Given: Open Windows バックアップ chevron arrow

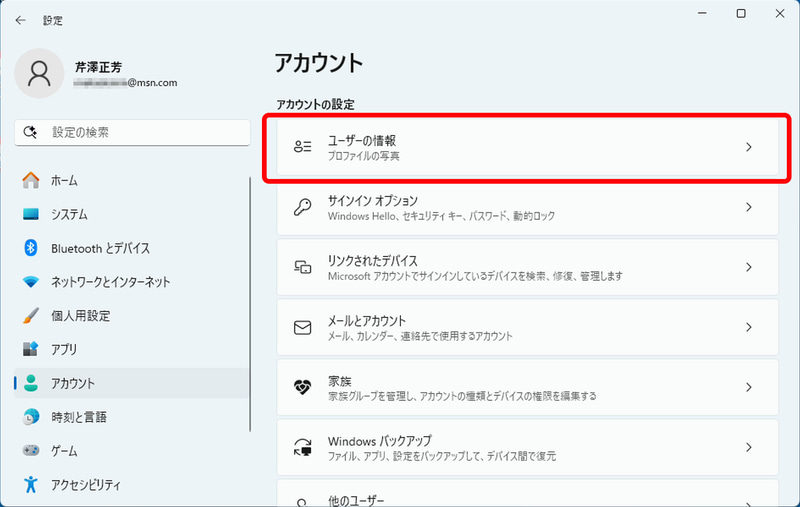Looking at the screenshot, I should click(748, 447).
